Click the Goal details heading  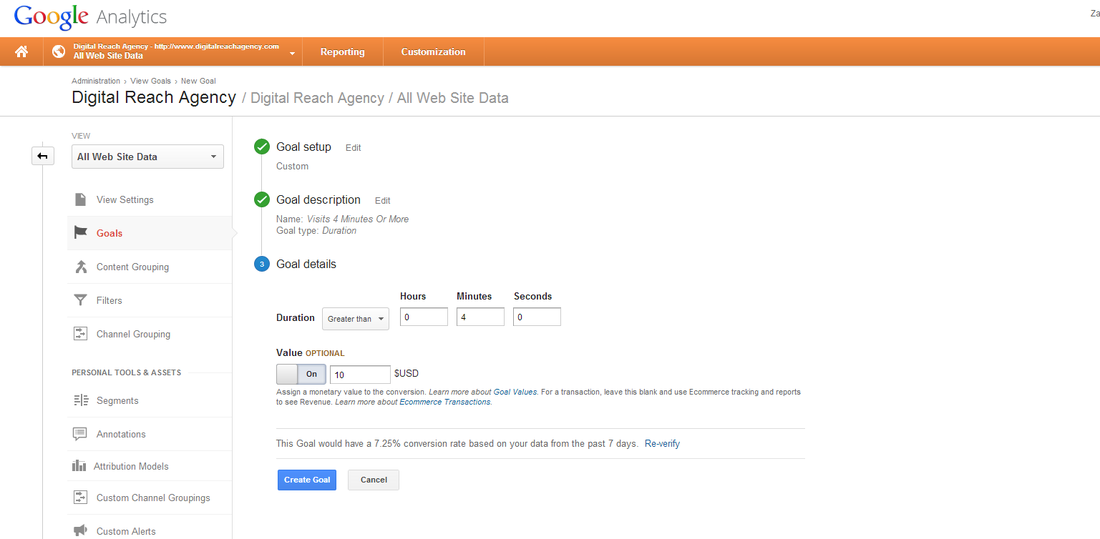[306, 265]
